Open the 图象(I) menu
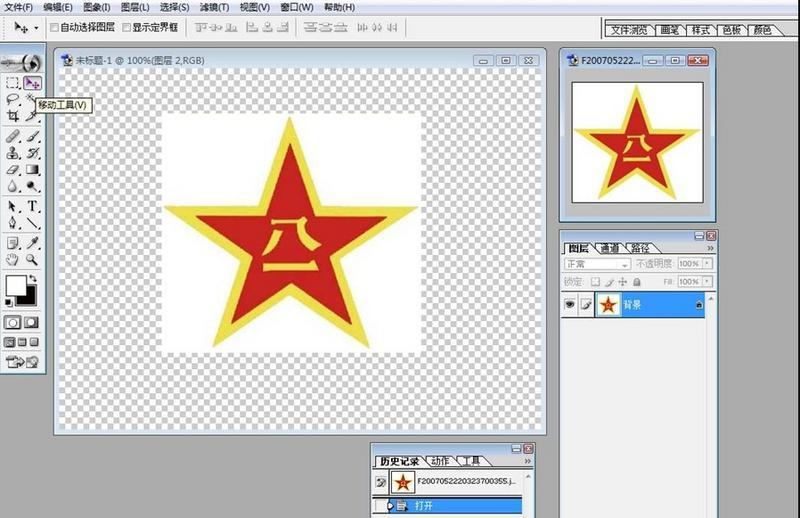Viewport: 800px width, 518px height. pos(96,7)
